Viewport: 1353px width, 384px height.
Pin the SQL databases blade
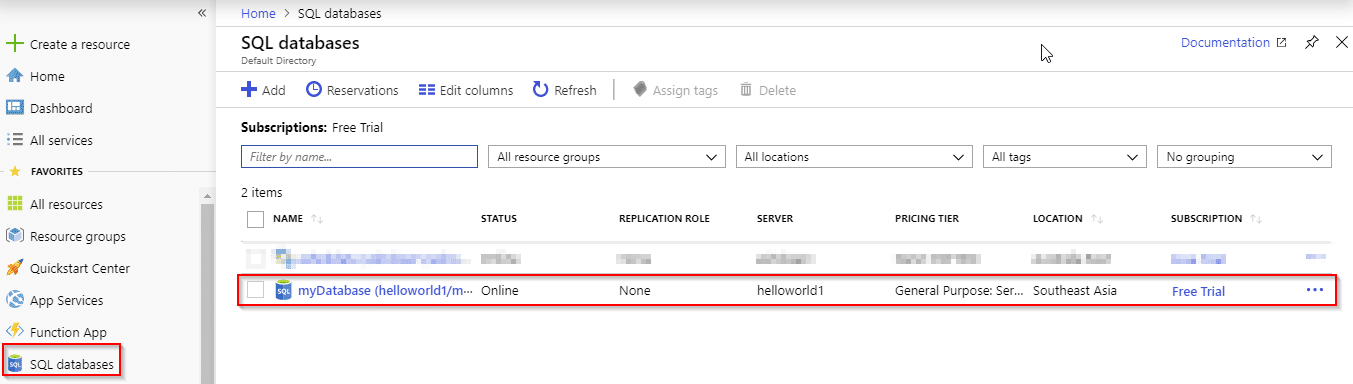coord(1311,43)
